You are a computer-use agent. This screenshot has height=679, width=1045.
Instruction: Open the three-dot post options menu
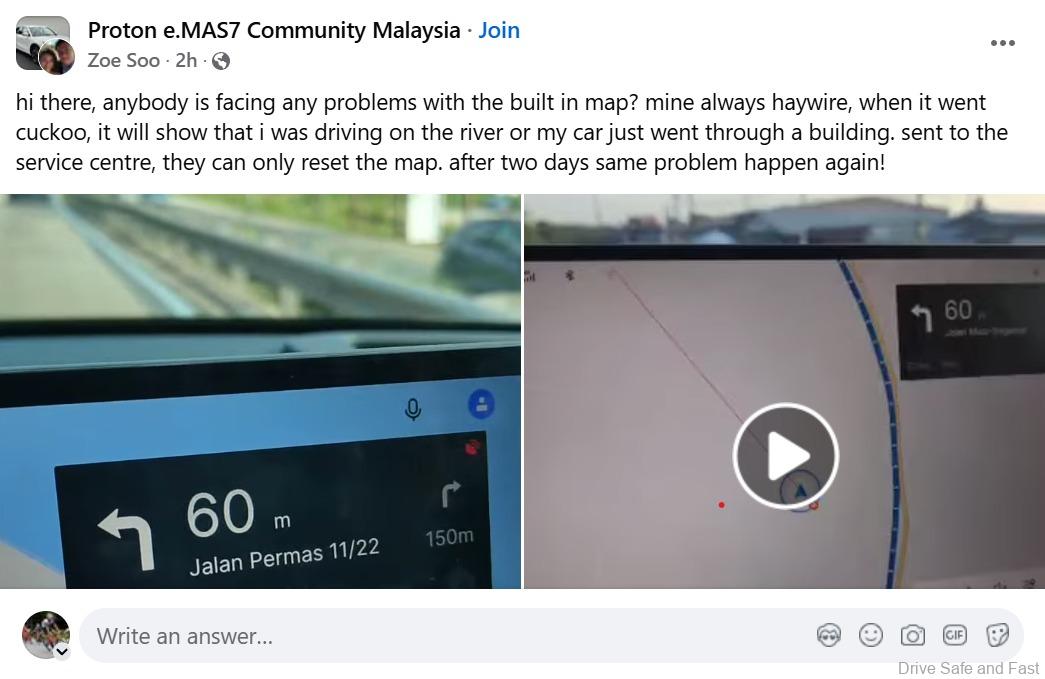(1002, 43)
